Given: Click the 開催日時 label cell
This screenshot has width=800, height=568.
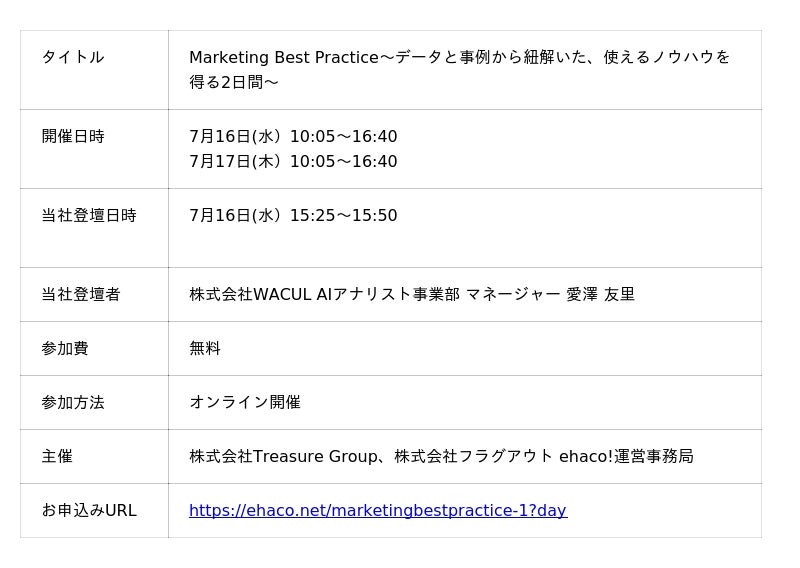Looking at the screenshot, I should point(94,149).
